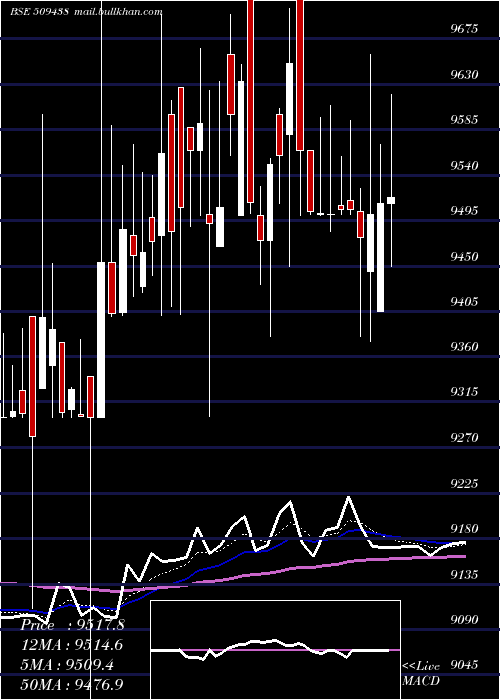The image size is (500, 700).
Task: Click the 9180 price axis label
Action: tap(464, 529)
